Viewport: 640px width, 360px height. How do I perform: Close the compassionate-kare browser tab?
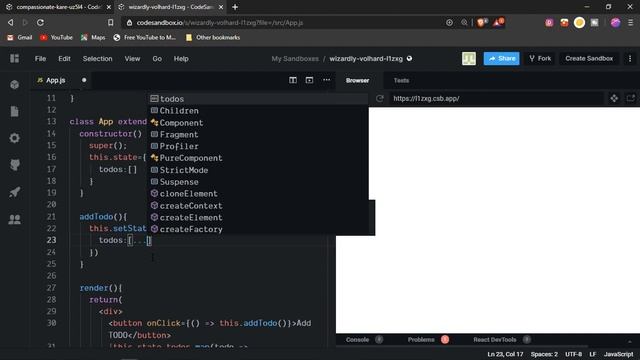109,7
